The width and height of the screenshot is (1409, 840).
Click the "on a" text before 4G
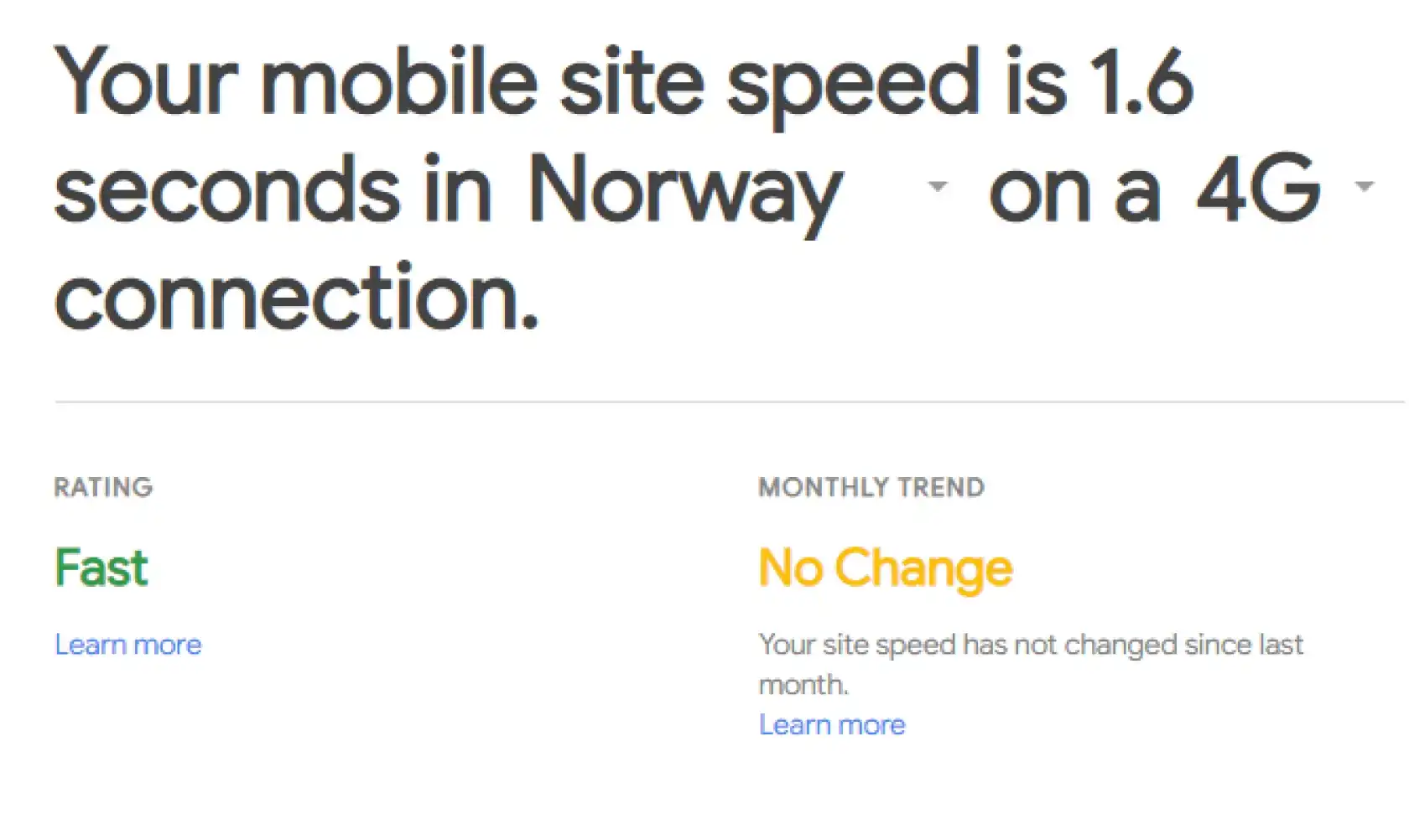point(1074,189)
